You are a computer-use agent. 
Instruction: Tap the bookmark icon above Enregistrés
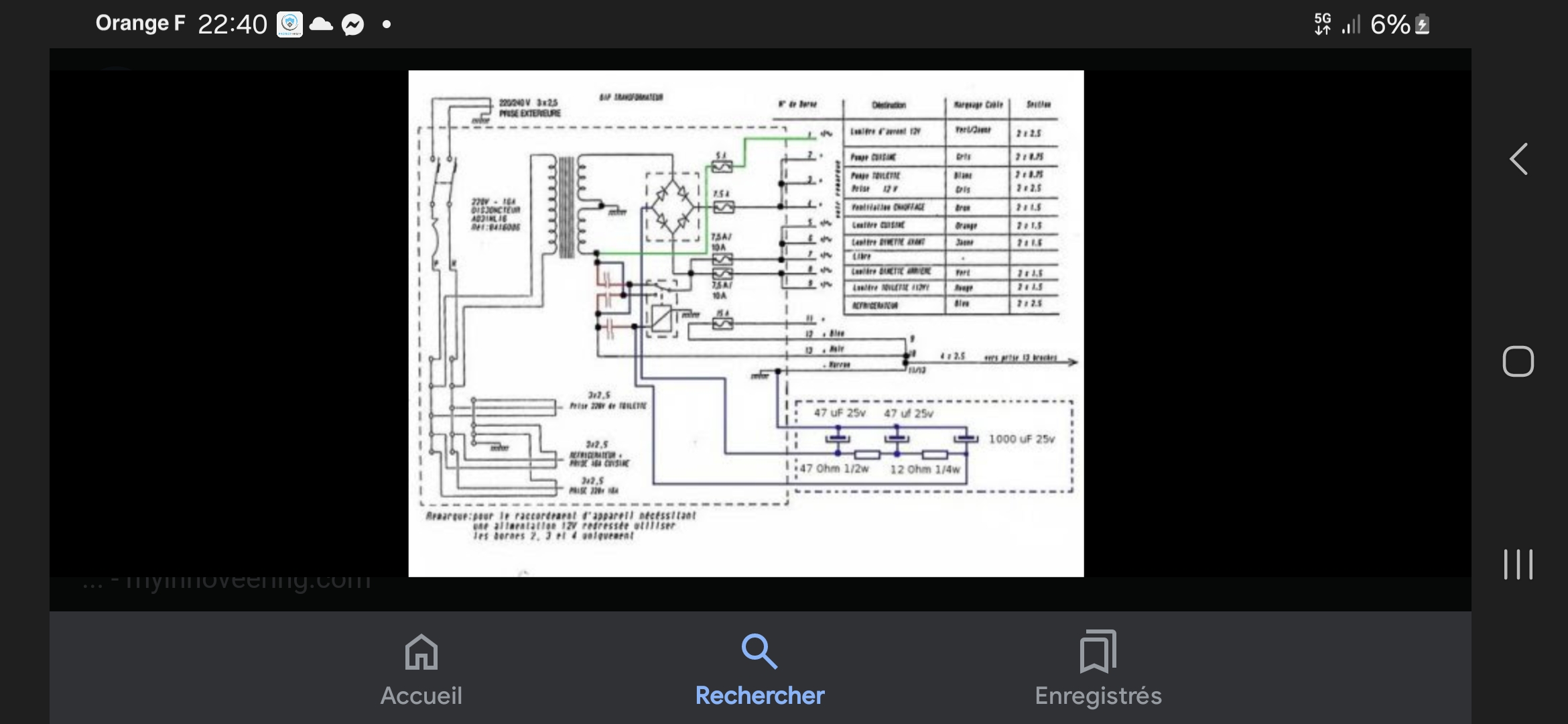point(1098,652)
